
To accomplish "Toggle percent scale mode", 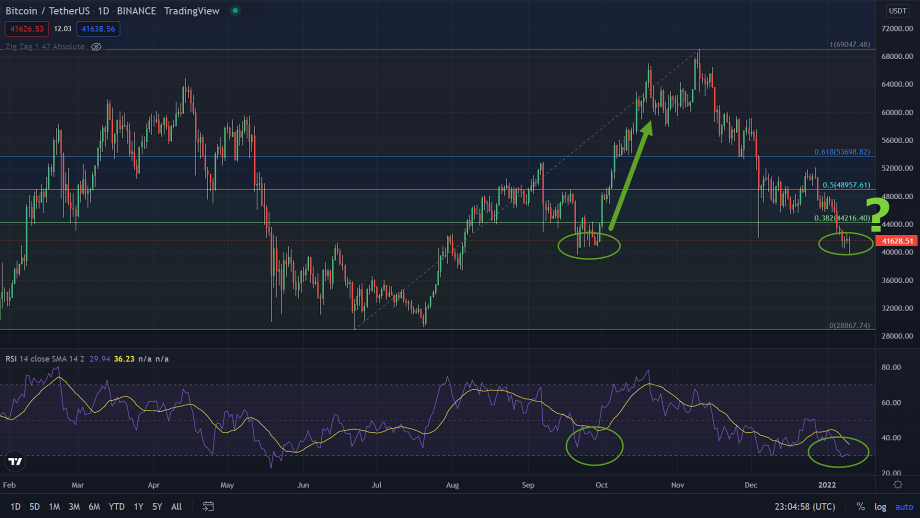I will (x=859, y=506).
